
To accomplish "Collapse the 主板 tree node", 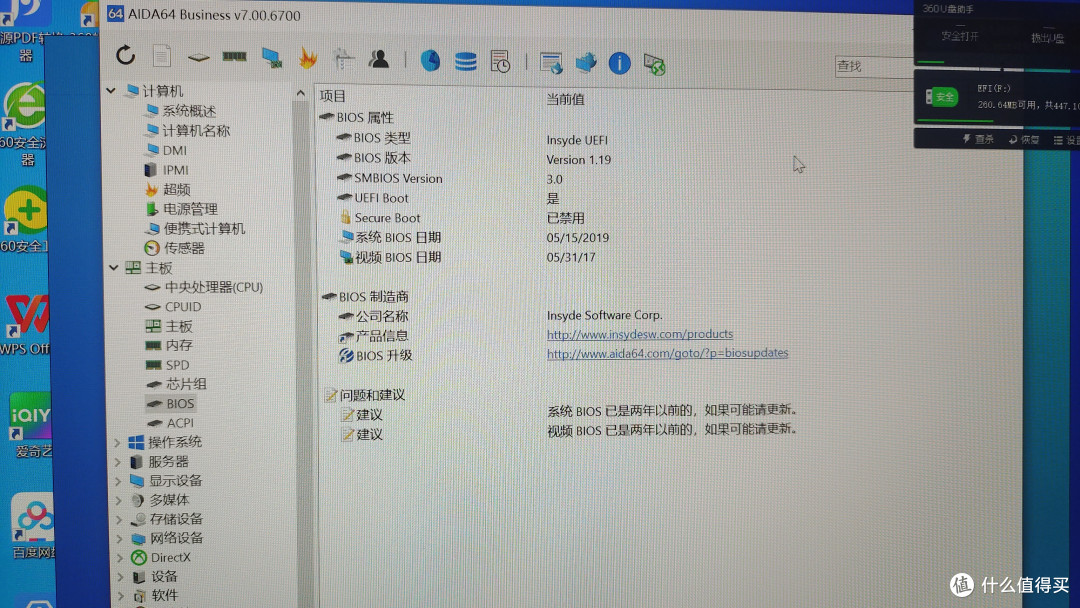I will click(113, 268).
